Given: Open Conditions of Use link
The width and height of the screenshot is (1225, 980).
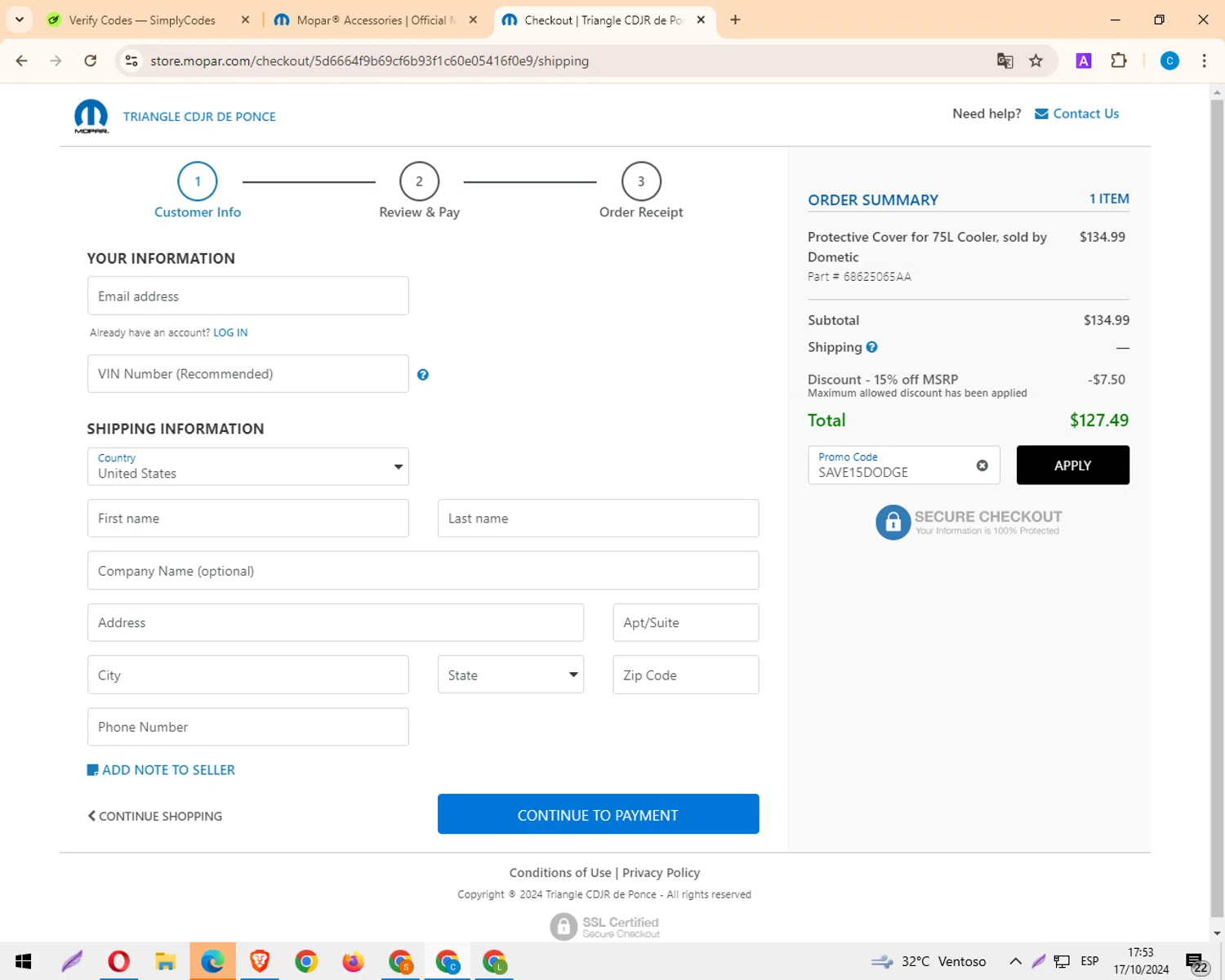Looking at the screenshot, I should pyautogui.click(x=560, y=872).
